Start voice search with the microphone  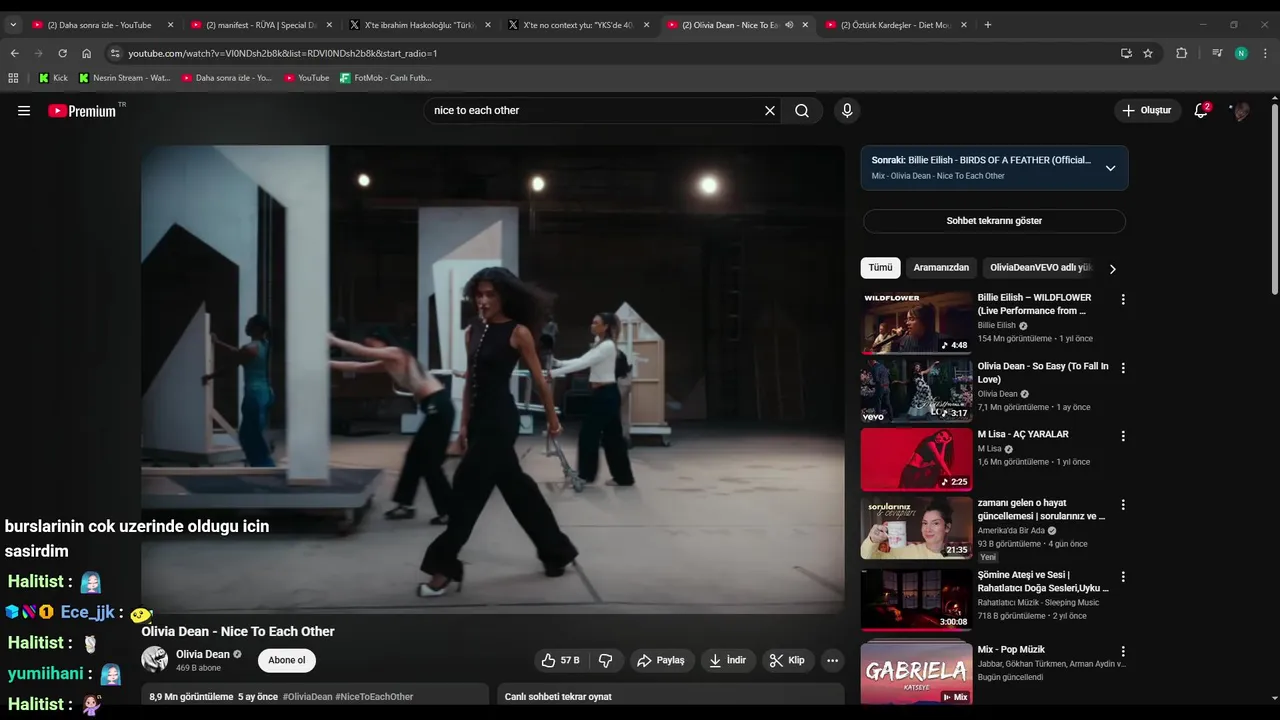tap(847, 111)
